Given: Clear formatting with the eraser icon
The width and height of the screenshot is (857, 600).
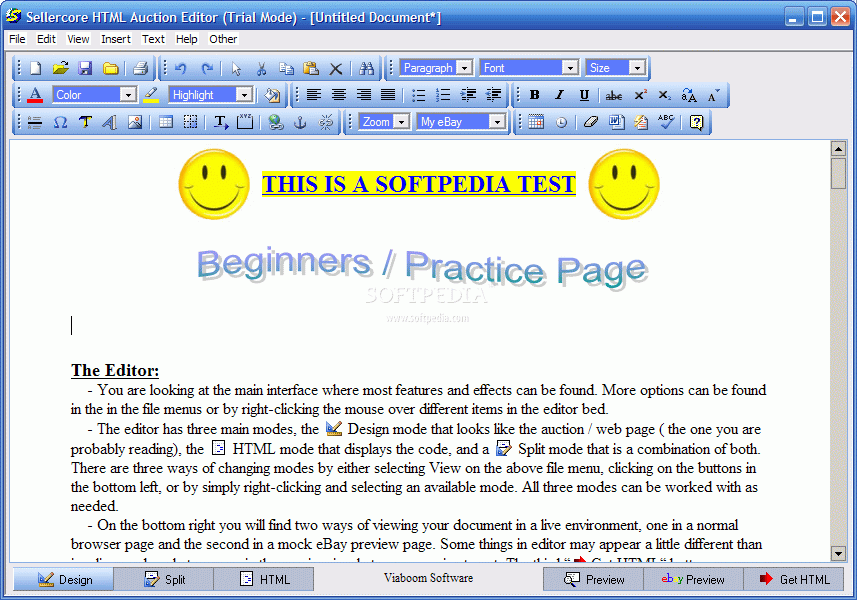Looking at the screenshot, I should [x=591, y=122].
